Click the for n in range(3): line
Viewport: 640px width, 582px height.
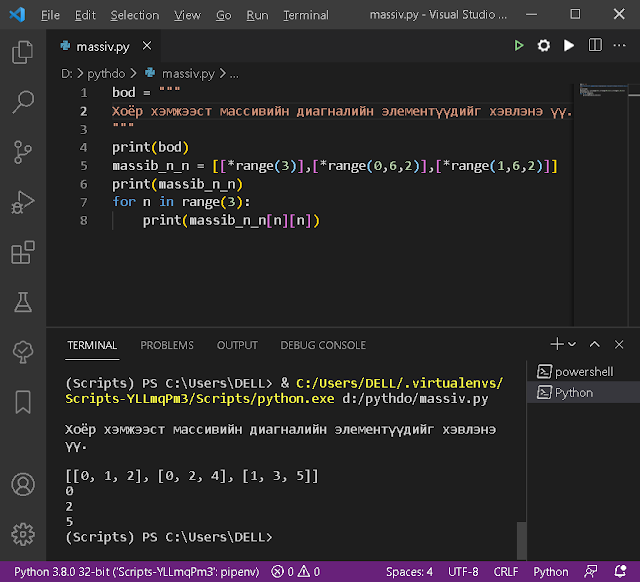pyautogui.click(x=181, y=202)
